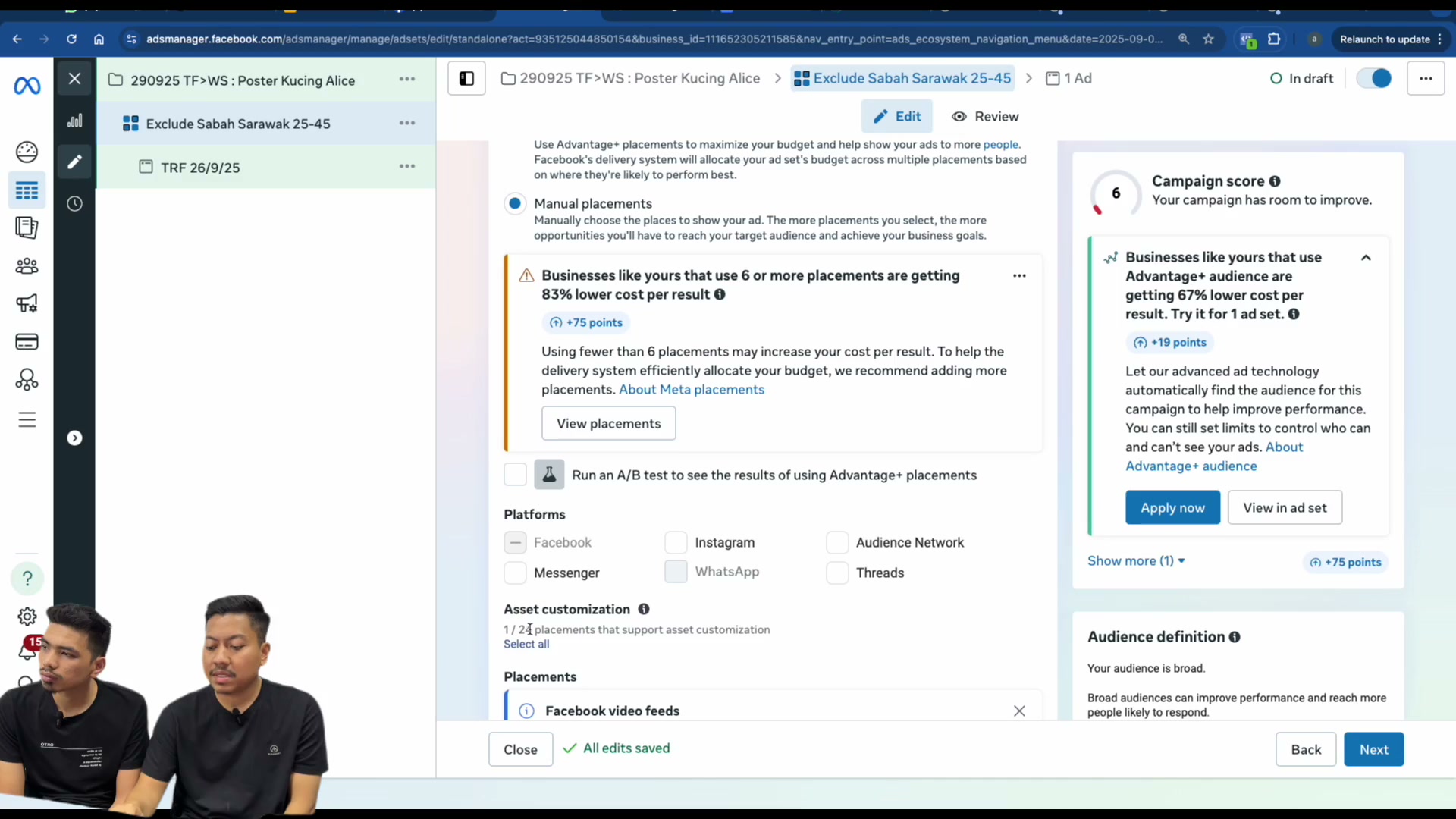This screenshot has height=819, width=1456.
Task: Open the history clock icon in editor rail
Action: point(74,204)
